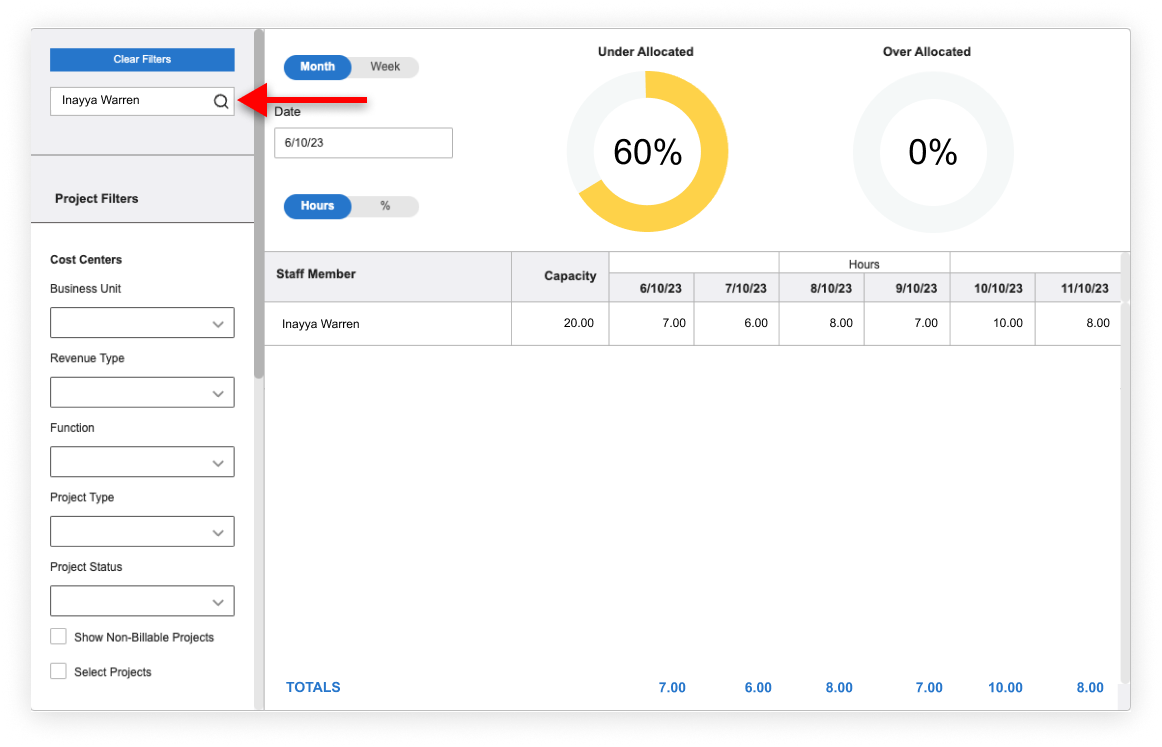Expand the Revenue Type dropdown
Screen dimensions: 1162x747
pyautogui.click(x=142, y=393)
